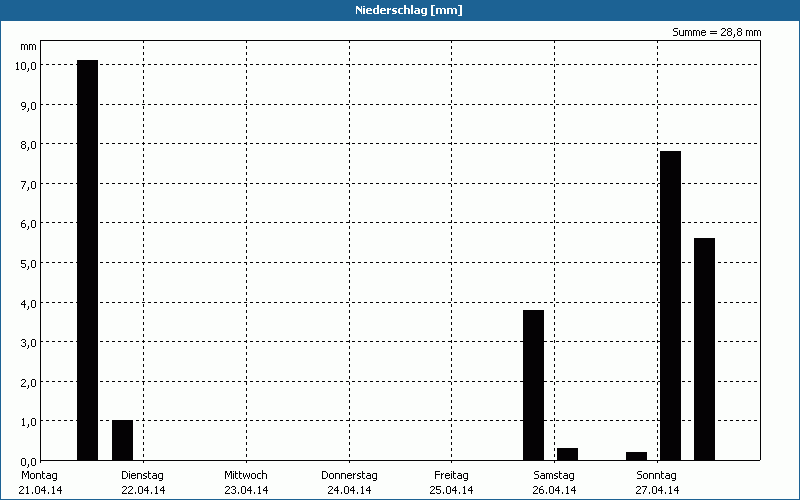Click the 3,8 mm bar before Samstag
Screen dimensions: 800x500
point(534,385)
